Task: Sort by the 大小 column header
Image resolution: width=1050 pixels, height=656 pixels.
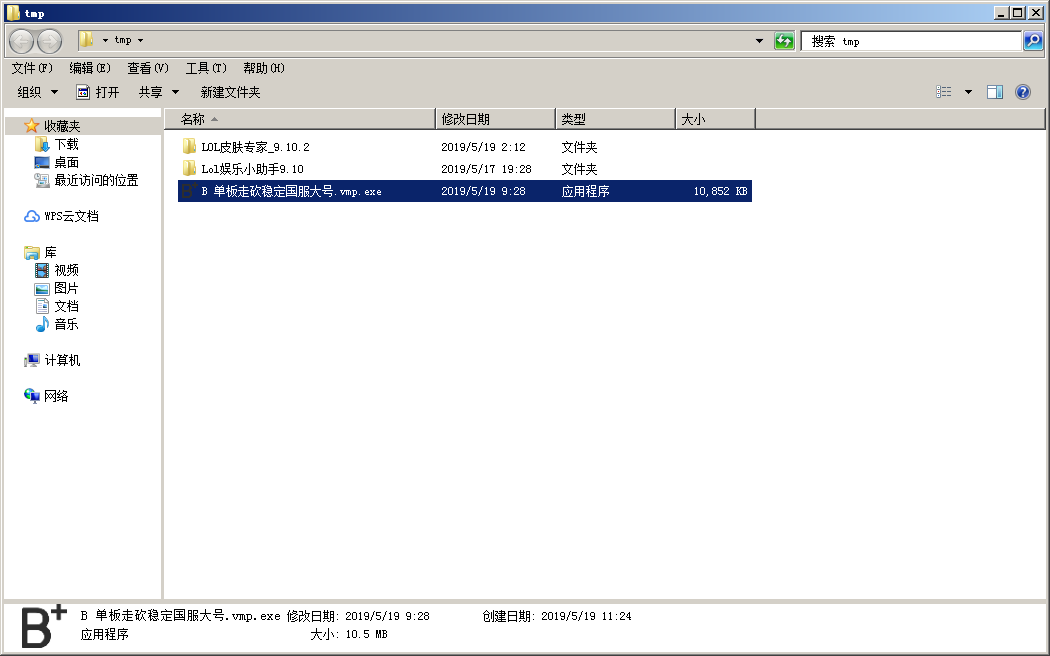Action: point(715,119)
